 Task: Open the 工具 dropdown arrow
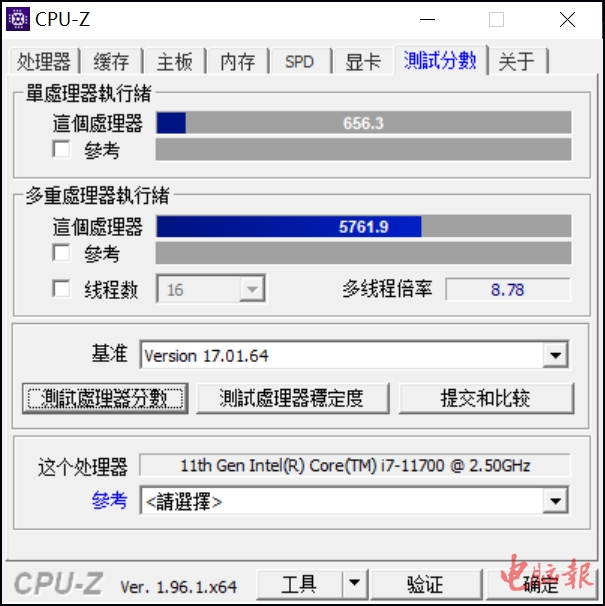[x=354, y=583]
